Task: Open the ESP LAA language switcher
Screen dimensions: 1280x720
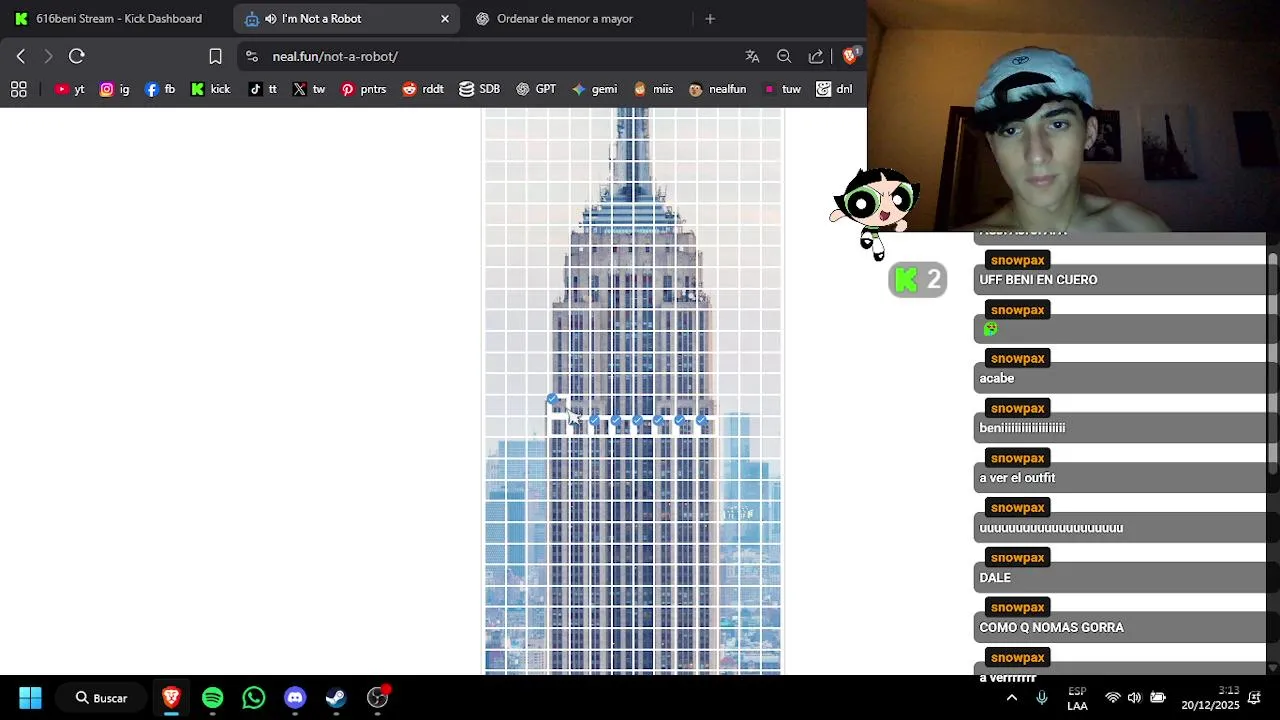Action: 1077,698
